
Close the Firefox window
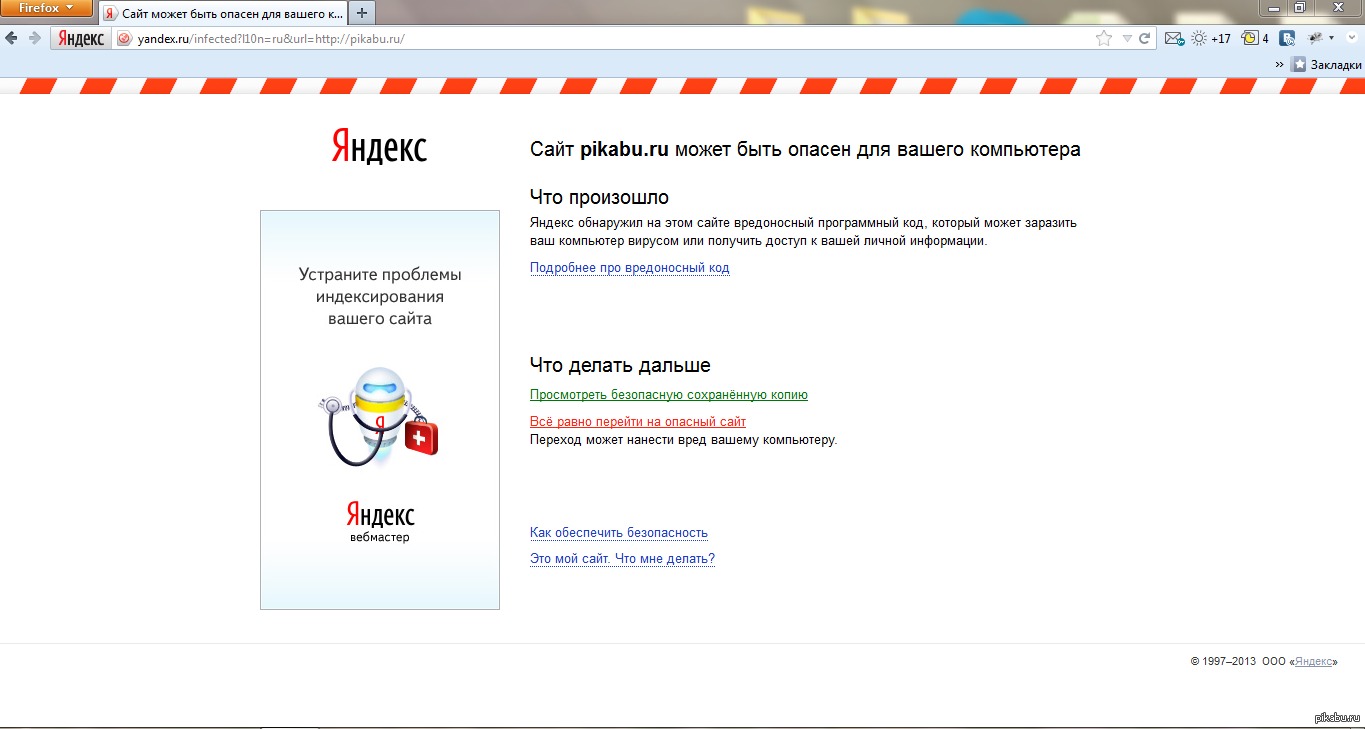coord(1338,8)
